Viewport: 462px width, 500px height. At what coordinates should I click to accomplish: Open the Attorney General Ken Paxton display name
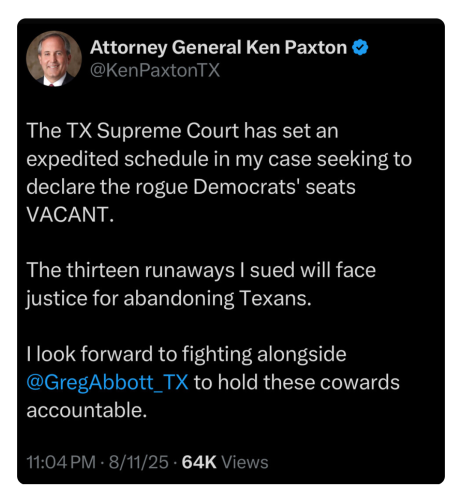click(218, 47)
